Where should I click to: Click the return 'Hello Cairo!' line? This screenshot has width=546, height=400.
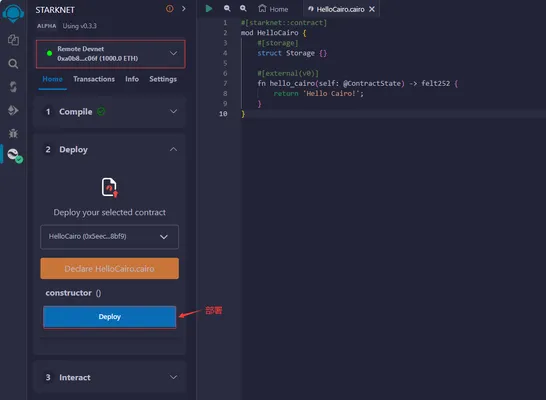coord(318,94)
